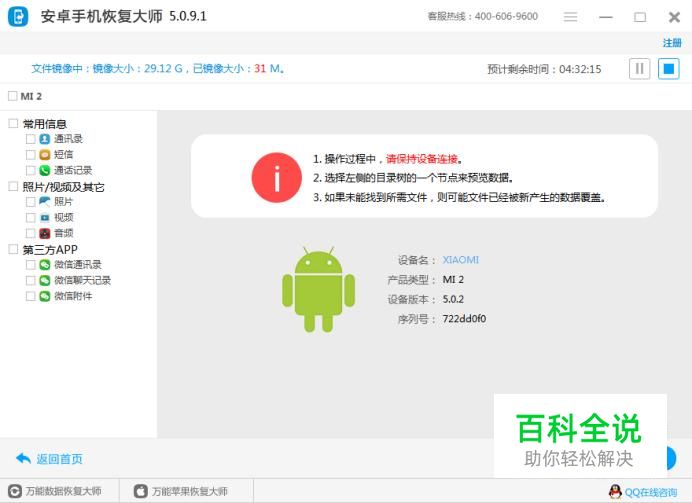Click the WeChat icon beside 微信附件
Viewport: 692px width, 503px height.
point(45,296)
